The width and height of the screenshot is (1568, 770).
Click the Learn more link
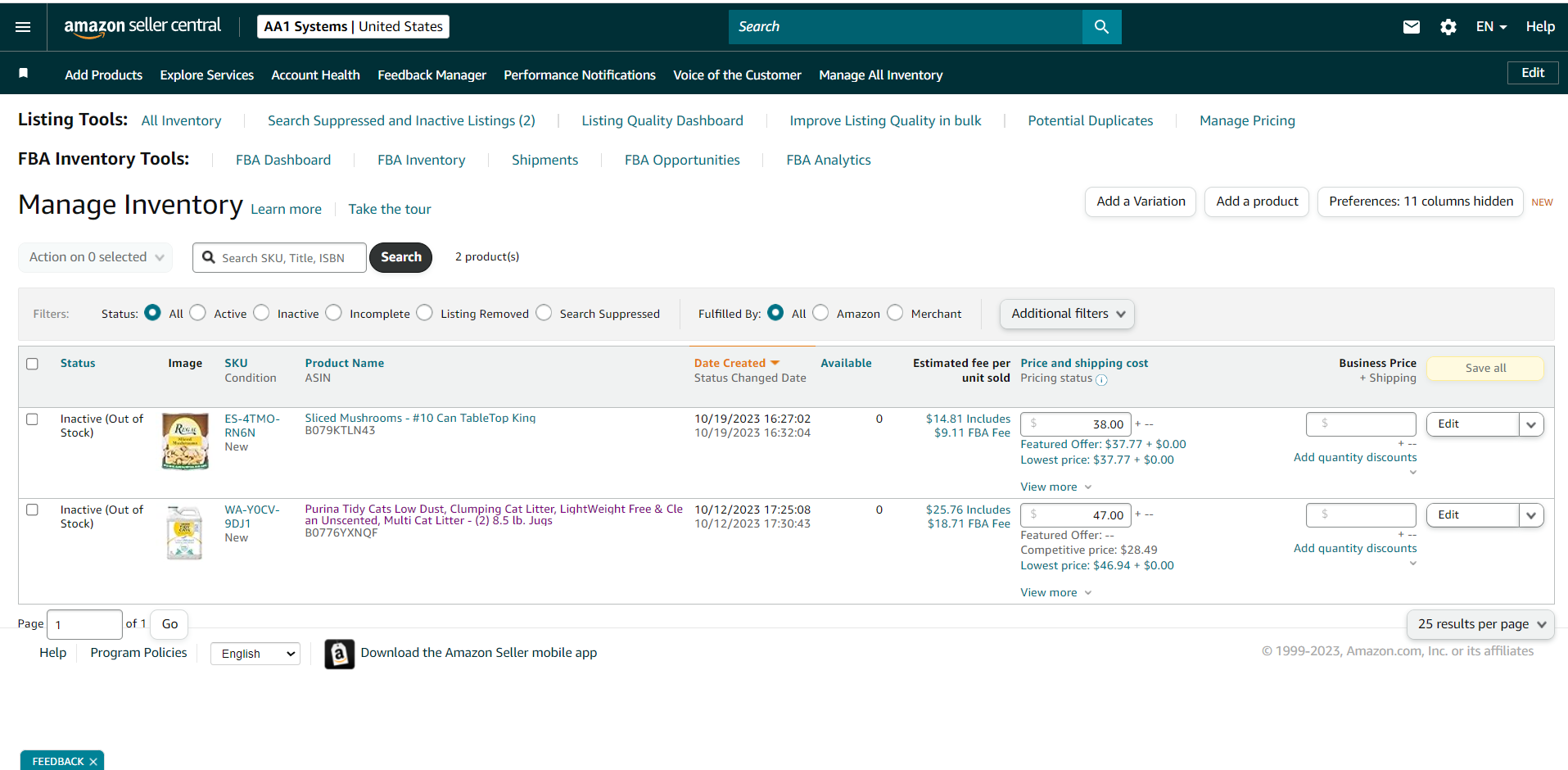(x=286, y=209)
